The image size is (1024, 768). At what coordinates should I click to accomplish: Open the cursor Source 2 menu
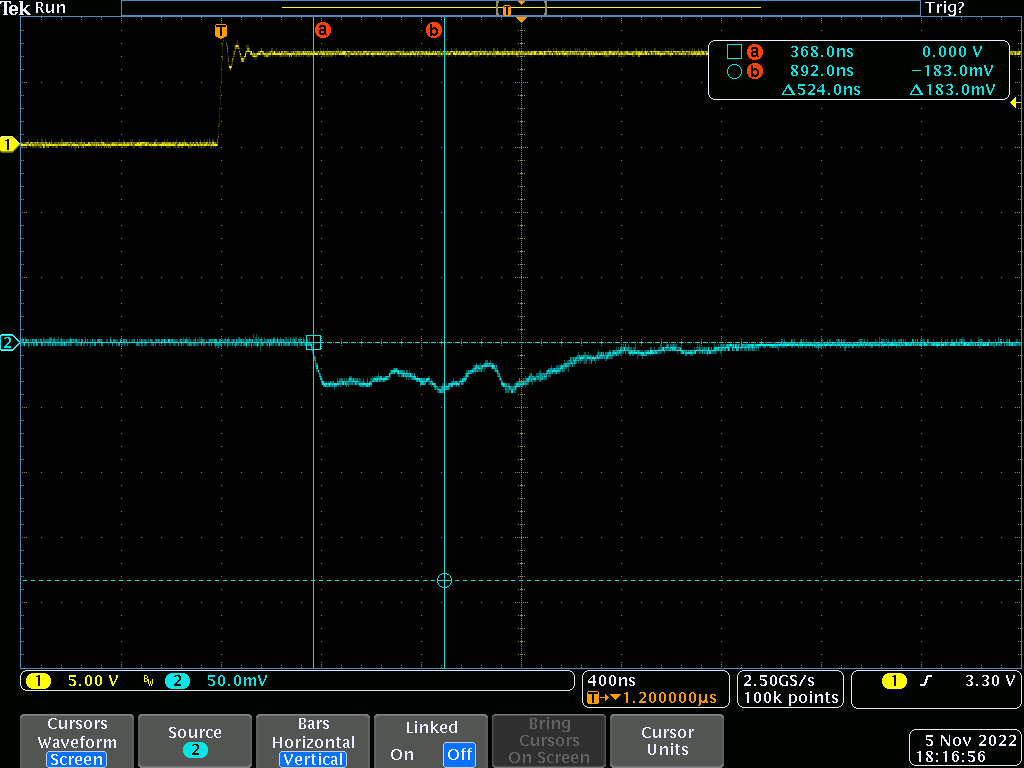pos(195,741)
